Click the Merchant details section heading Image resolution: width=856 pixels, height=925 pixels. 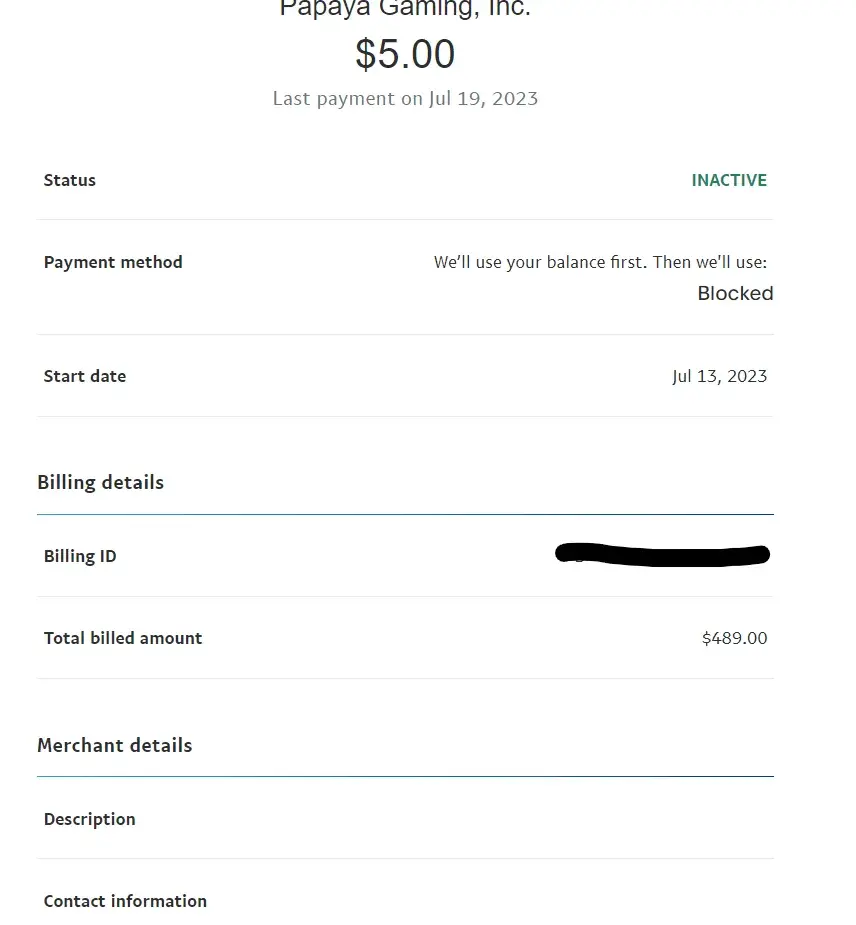[x=114, y=746]
